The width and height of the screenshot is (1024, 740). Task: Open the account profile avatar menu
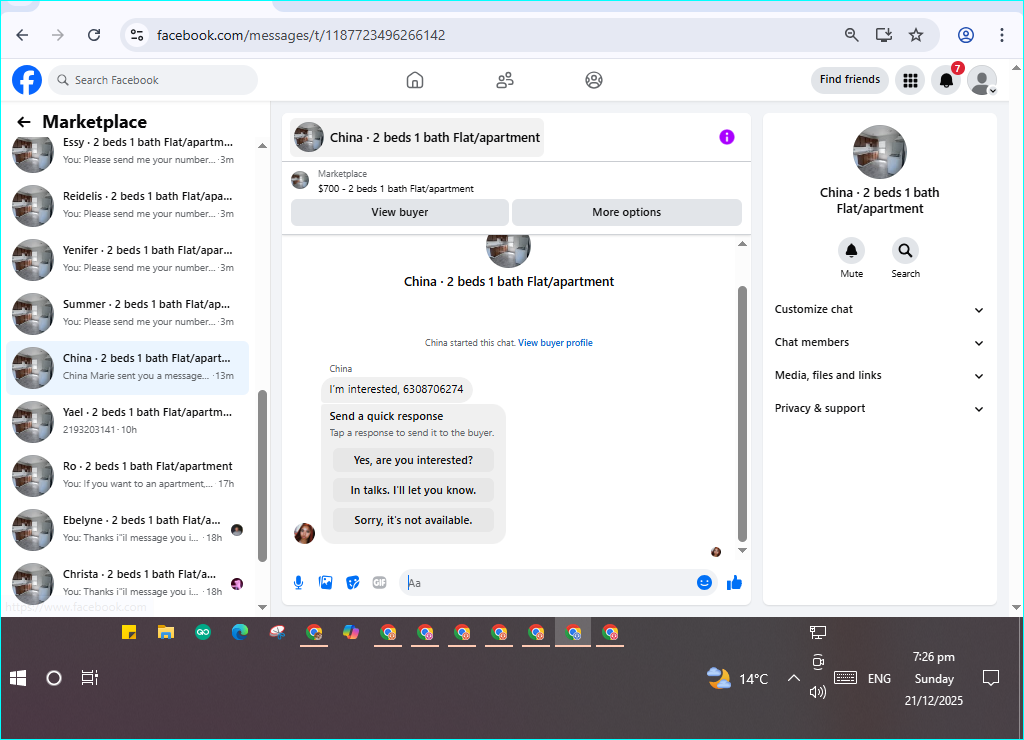982,80
